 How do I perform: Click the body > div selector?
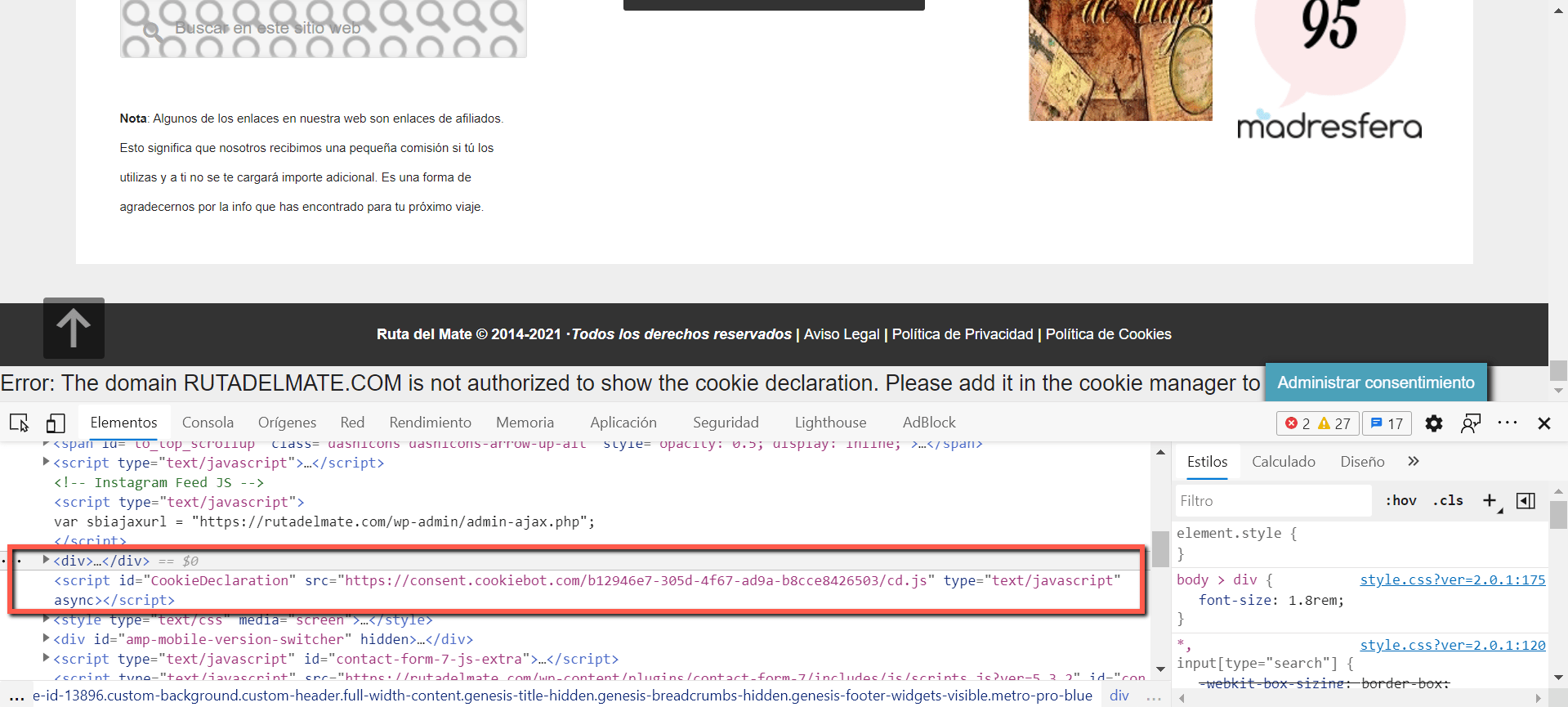pos(1219,579)
